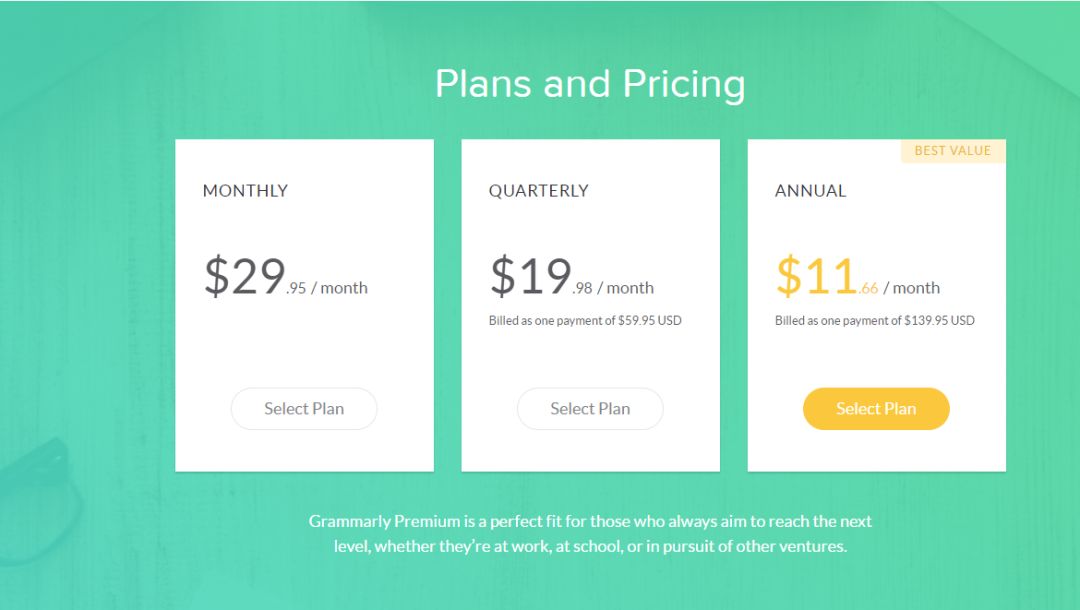
Task: Click the '/ month' text in Monthly card
Action: point(340,288)
